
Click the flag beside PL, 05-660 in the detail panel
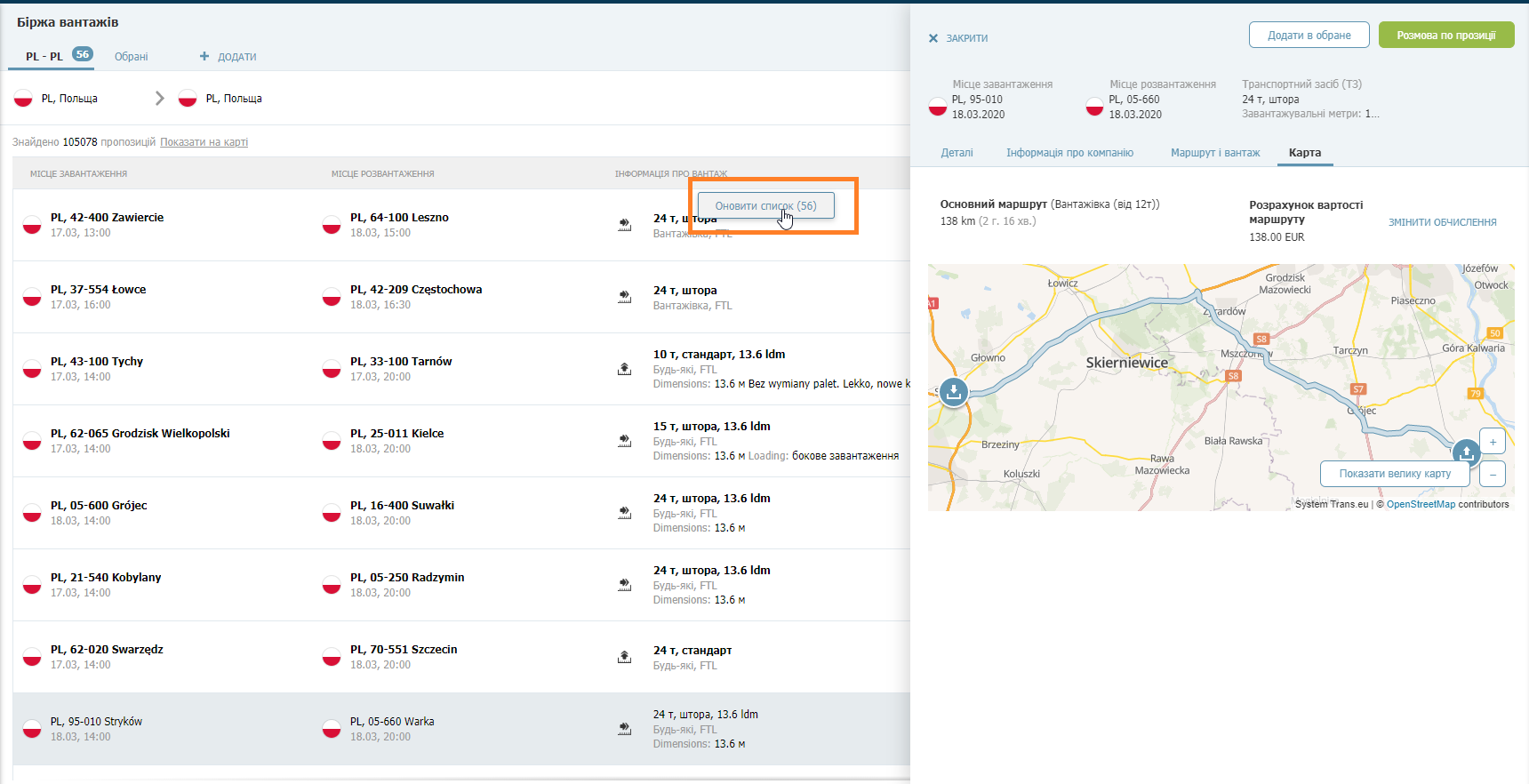pyautogui.click(x=1095, y=107)
